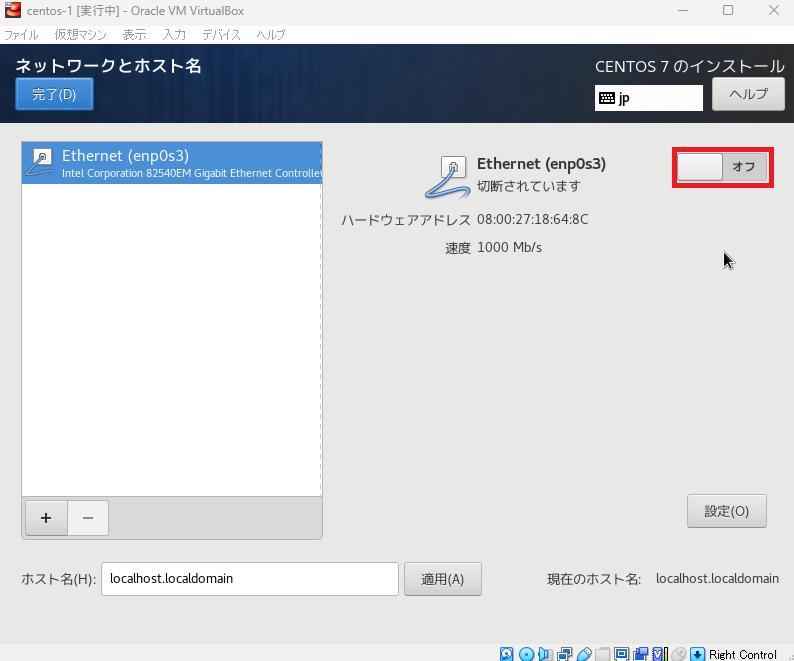Open the ヘルプ menu in menu bar
The width and height of the screenshot is (794, 661).
271,34
